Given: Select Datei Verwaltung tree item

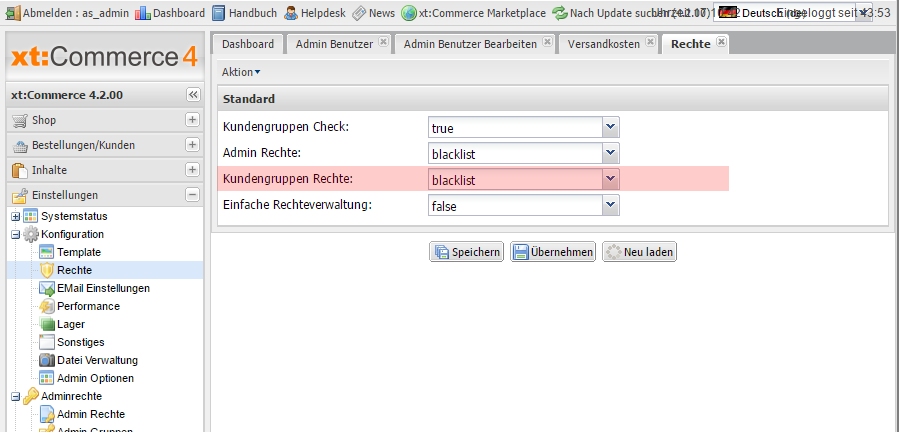Looking at the screenshot, I should (x=97, y=360).
